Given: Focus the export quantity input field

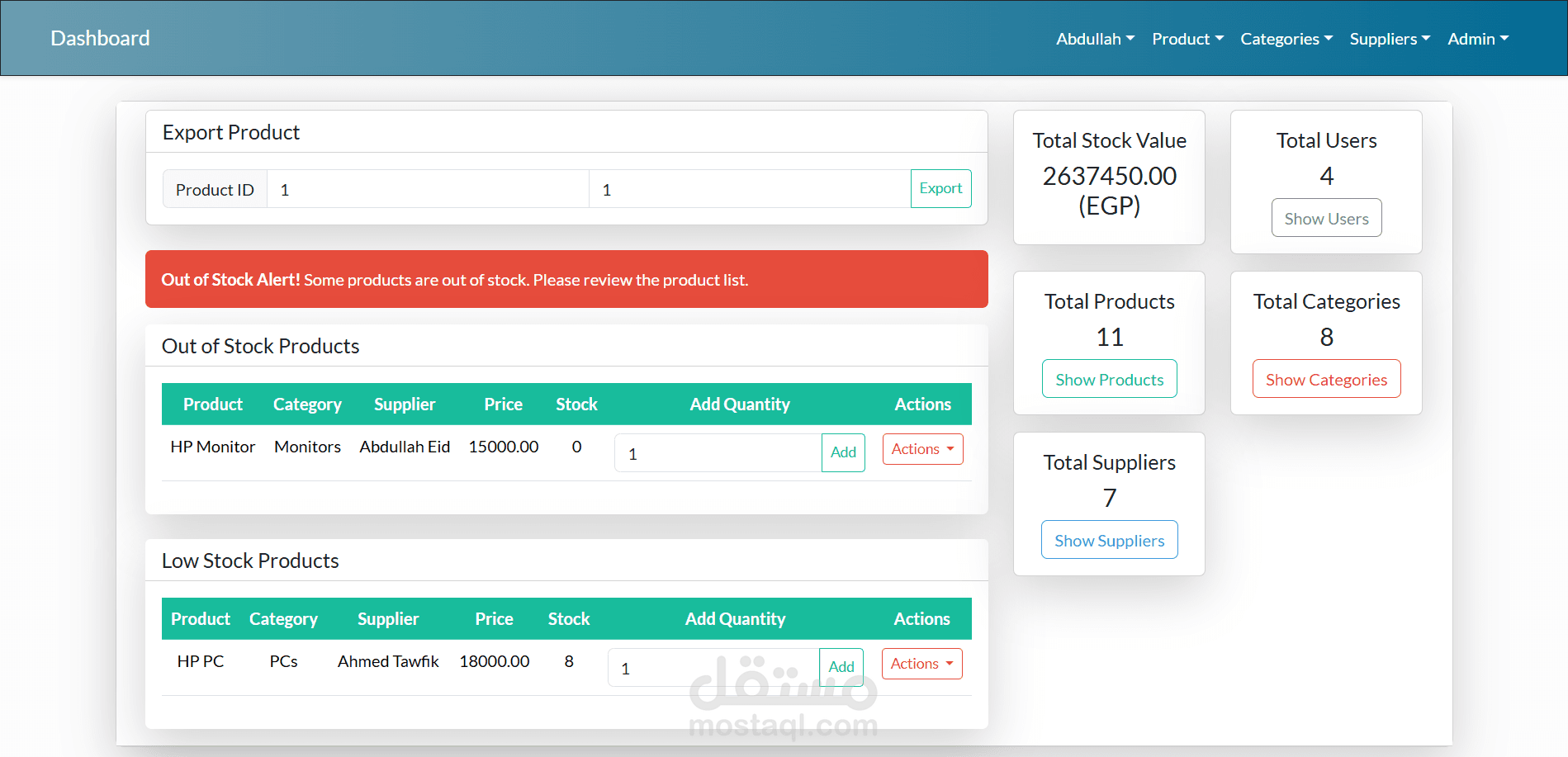Looking at the screenshot, I should pos(750,189).
